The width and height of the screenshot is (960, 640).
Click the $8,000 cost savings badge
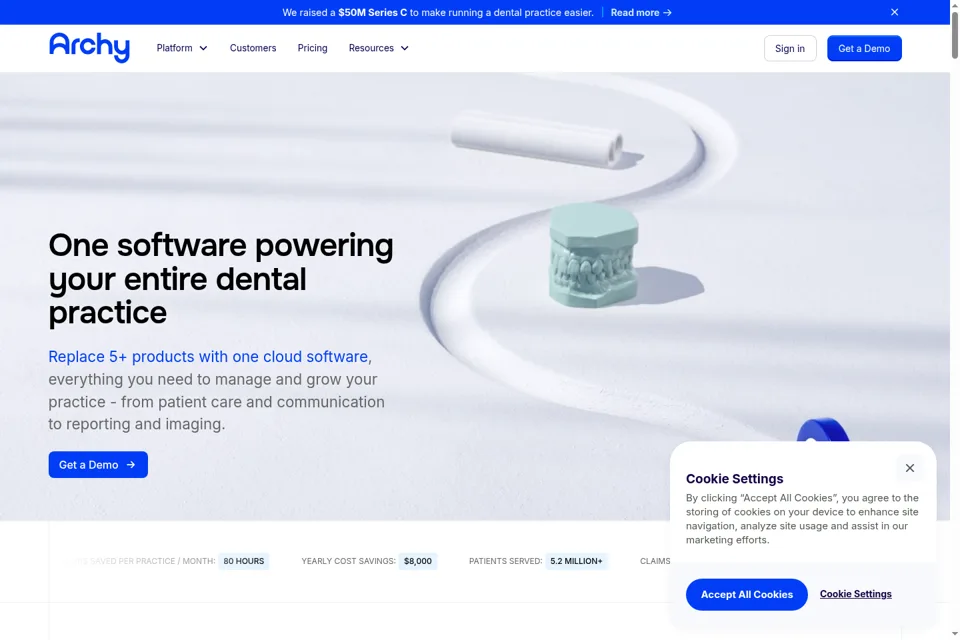pos(418,561)
